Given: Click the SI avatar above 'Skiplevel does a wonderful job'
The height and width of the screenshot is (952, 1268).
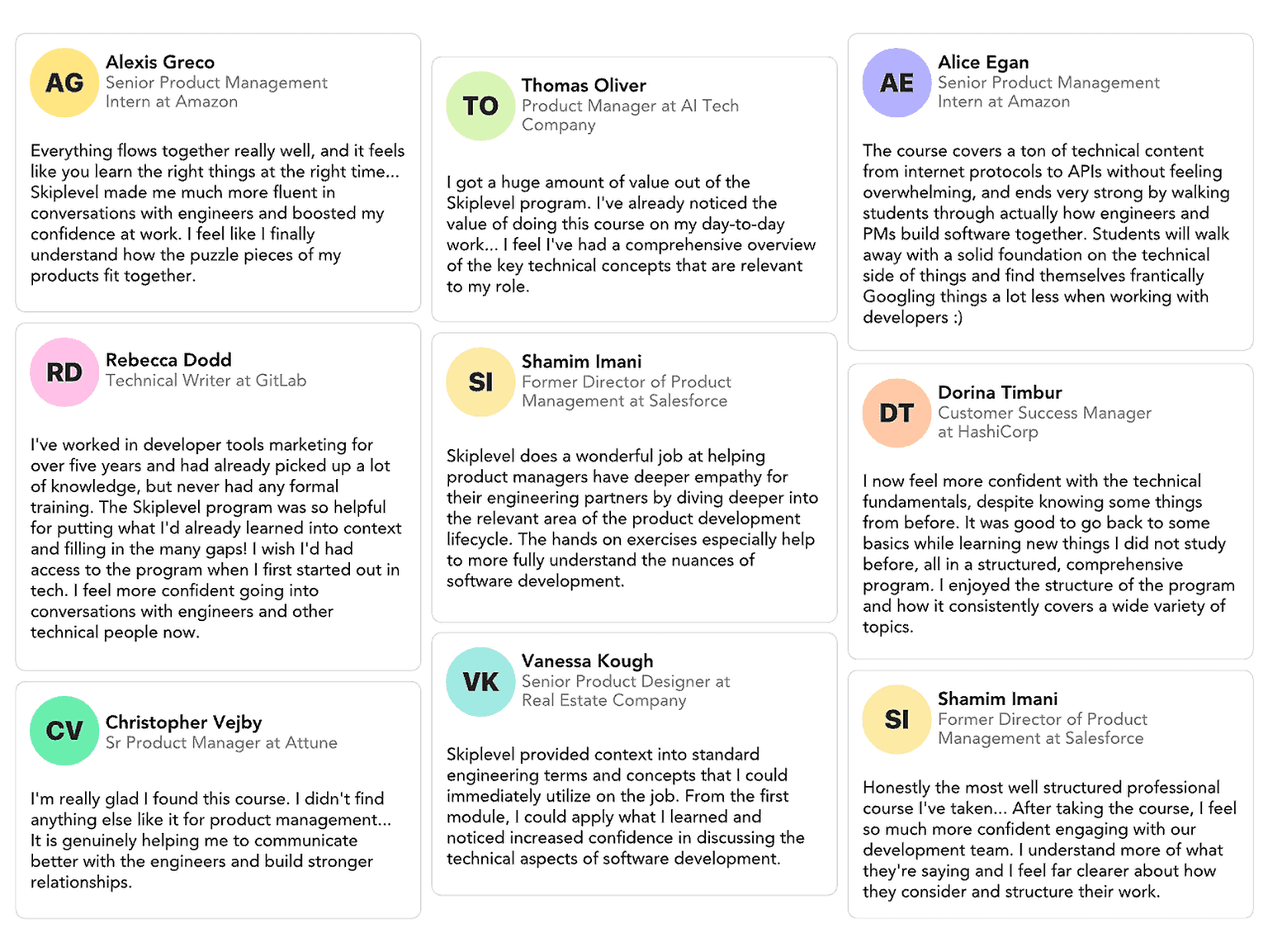Looking at the screenshot, I should pos(480,381).
